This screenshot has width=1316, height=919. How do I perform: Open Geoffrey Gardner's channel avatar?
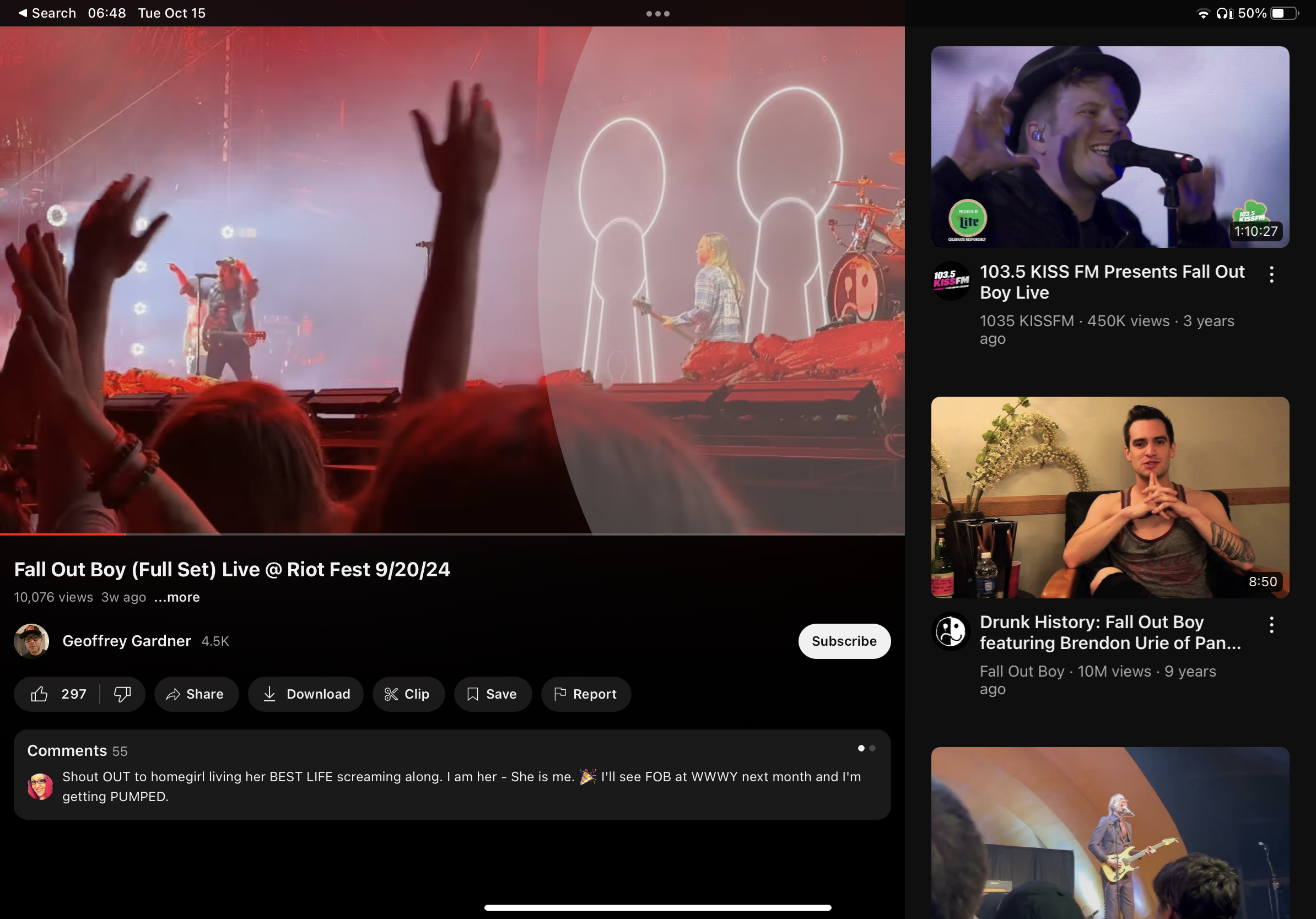[x=31, y=641]
